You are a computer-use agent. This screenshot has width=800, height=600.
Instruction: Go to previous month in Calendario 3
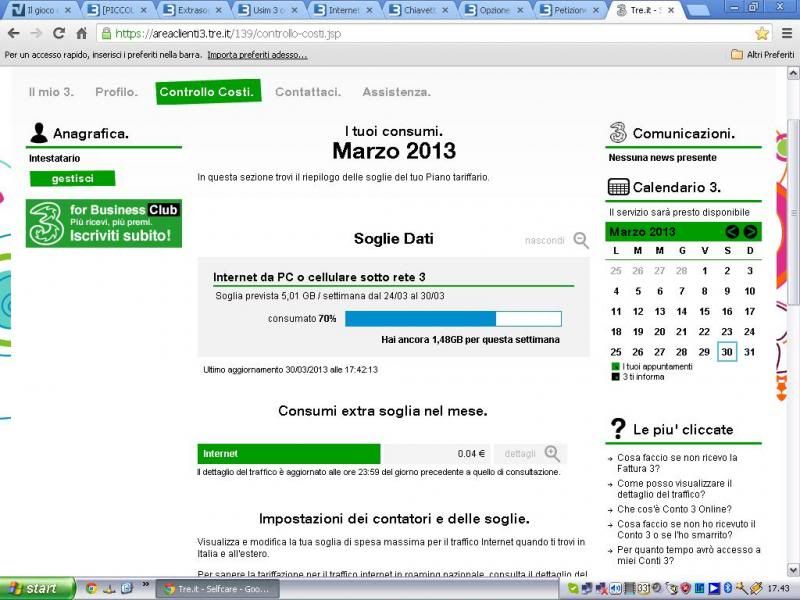732,232
